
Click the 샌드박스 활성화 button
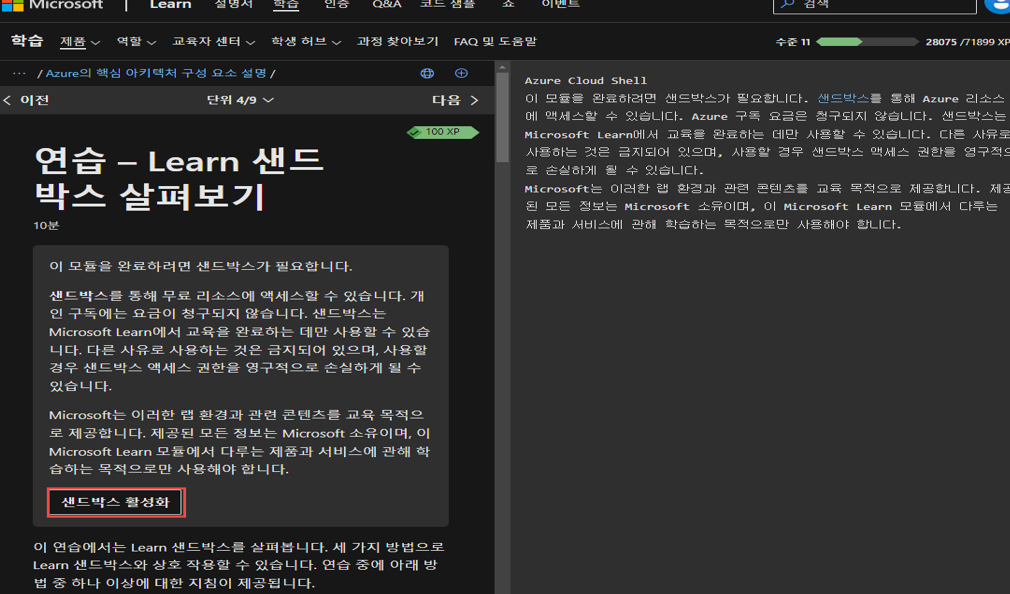[115, 503]
